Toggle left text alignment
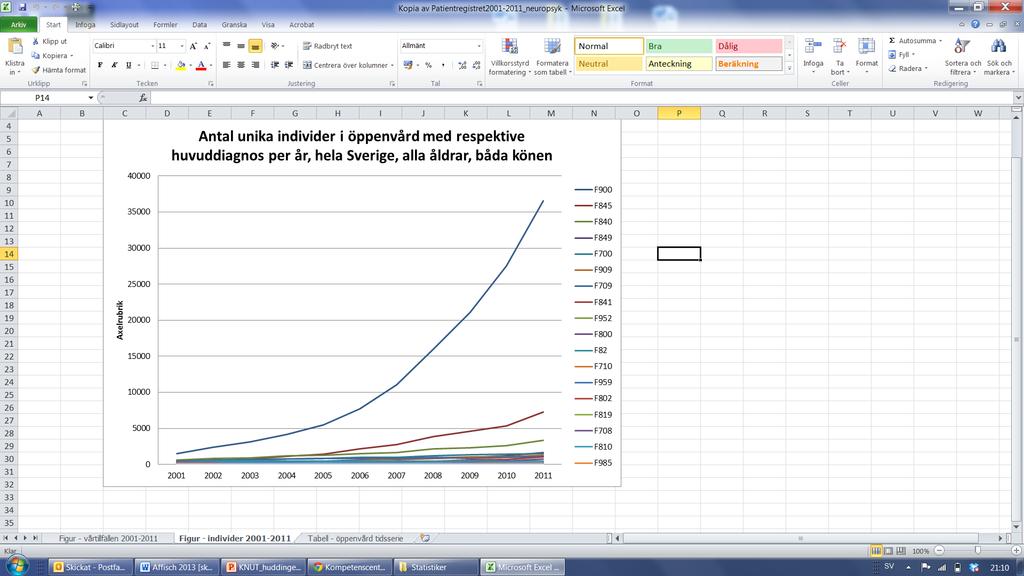Screen dimensions: 1024x576 pyautogui.click(x=227, y=65)
